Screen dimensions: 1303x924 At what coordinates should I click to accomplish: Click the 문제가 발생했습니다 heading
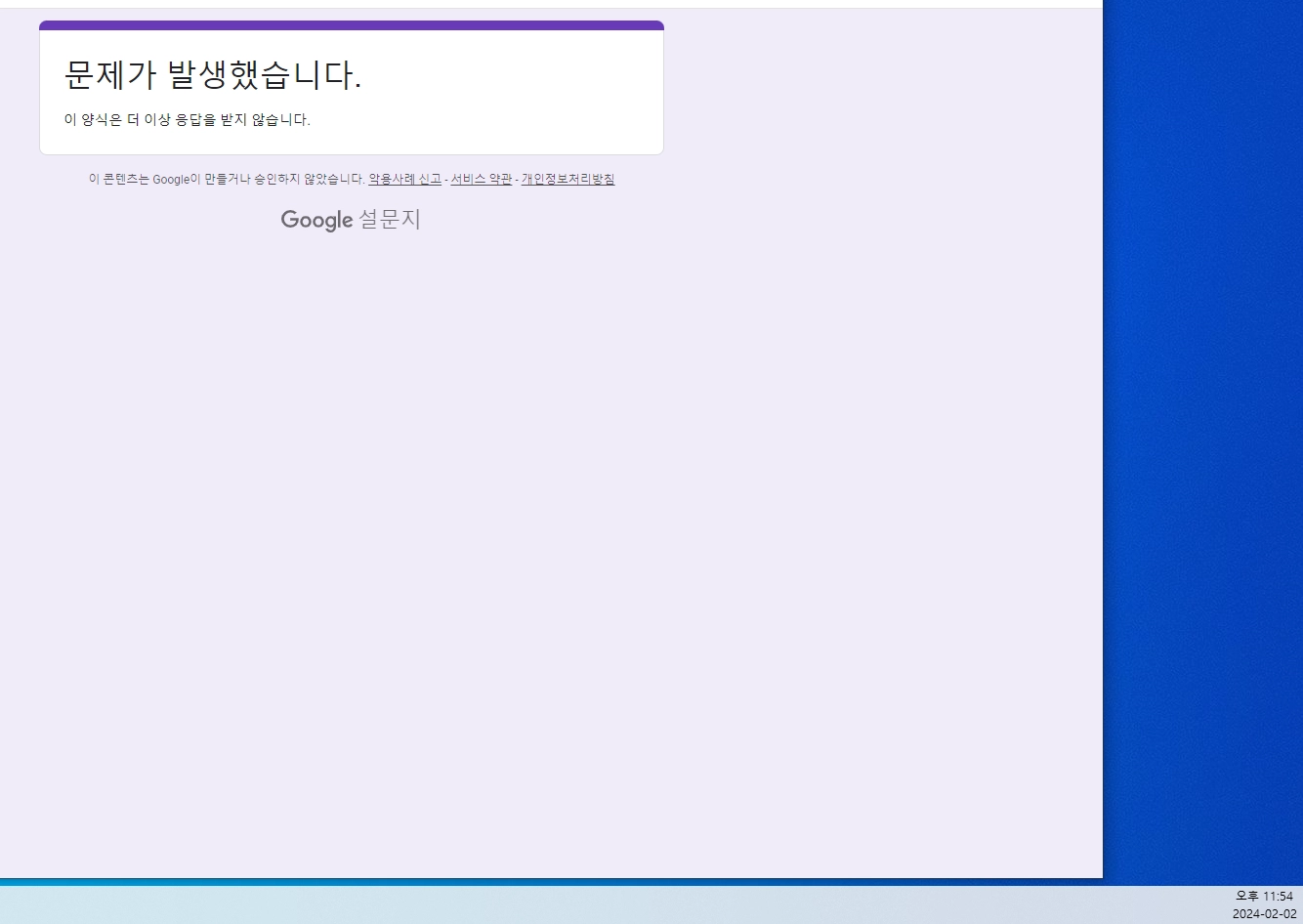(x=213, y=75)
